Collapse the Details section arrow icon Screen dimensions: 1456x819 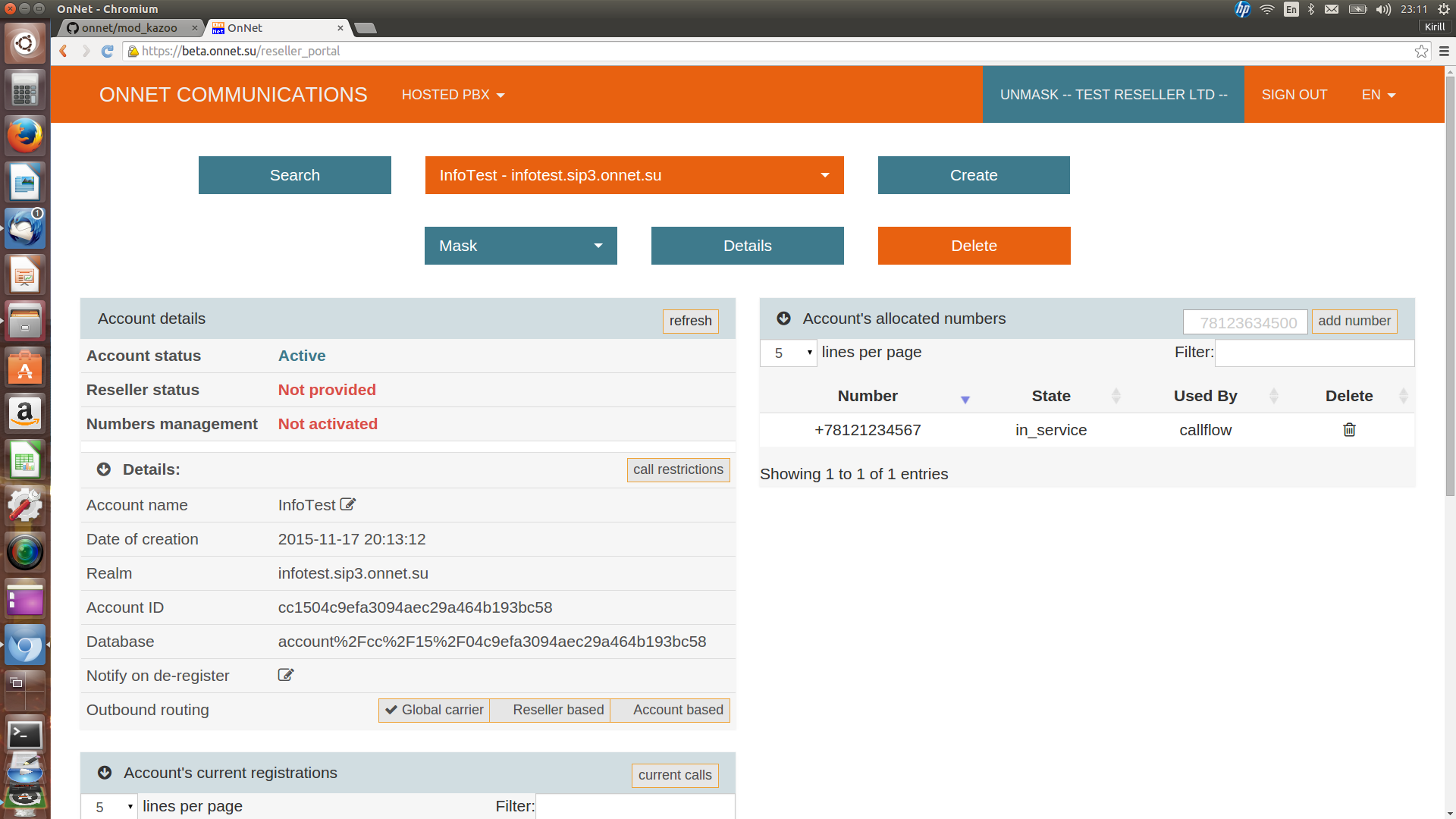pyautogui.click(x=104, y=469)
